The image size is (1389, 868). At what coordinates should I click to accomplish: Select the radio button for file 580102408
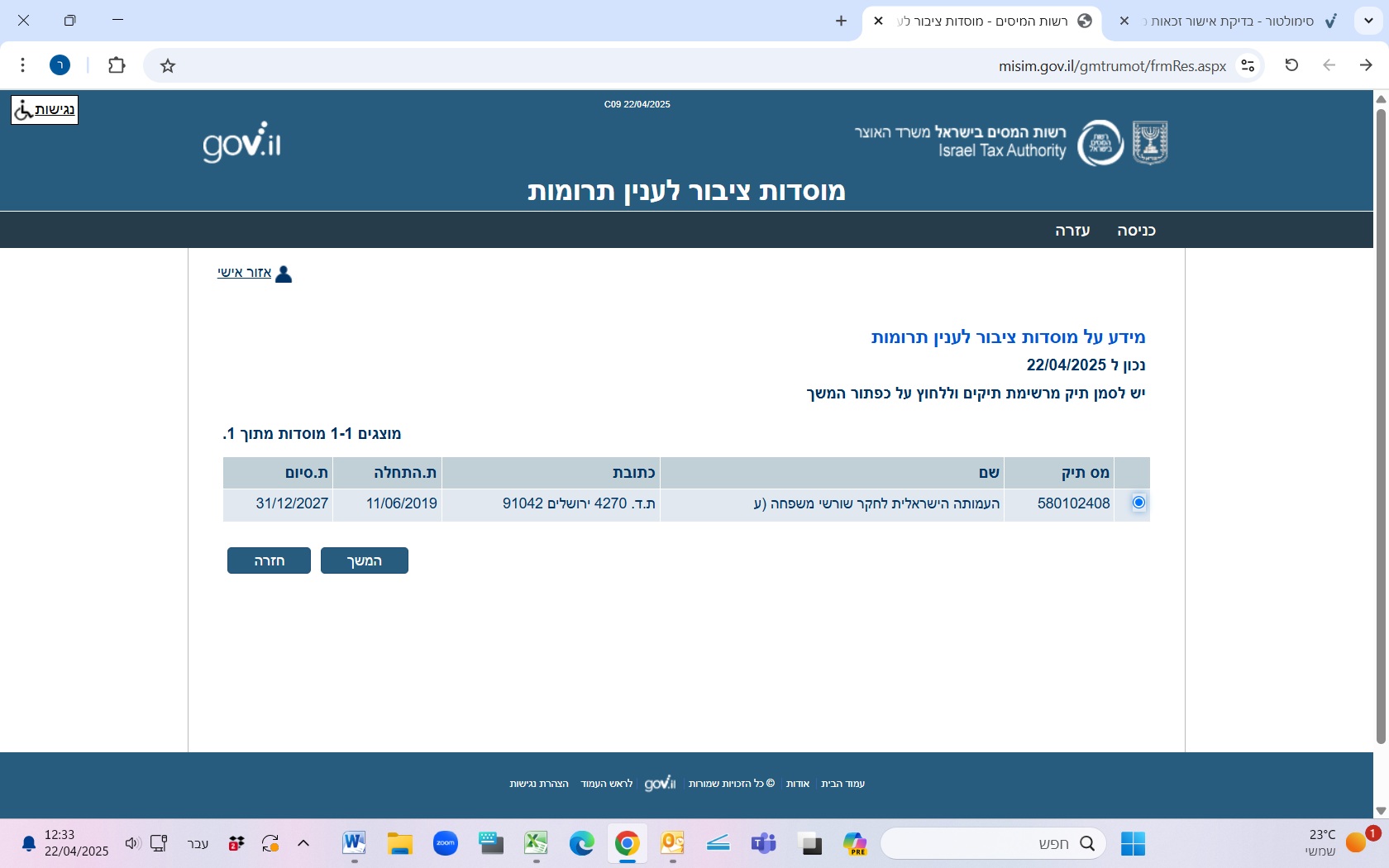tap(1138, 503)
